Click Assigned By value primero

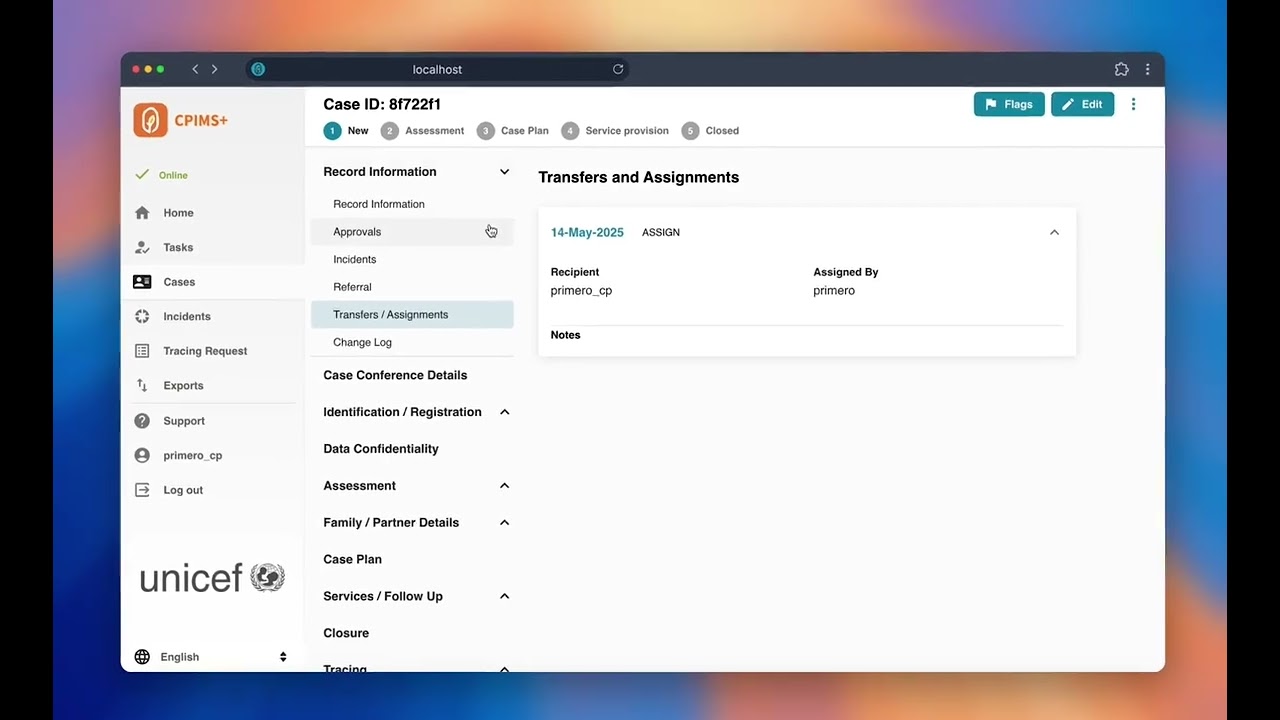[x=834, y=291]
